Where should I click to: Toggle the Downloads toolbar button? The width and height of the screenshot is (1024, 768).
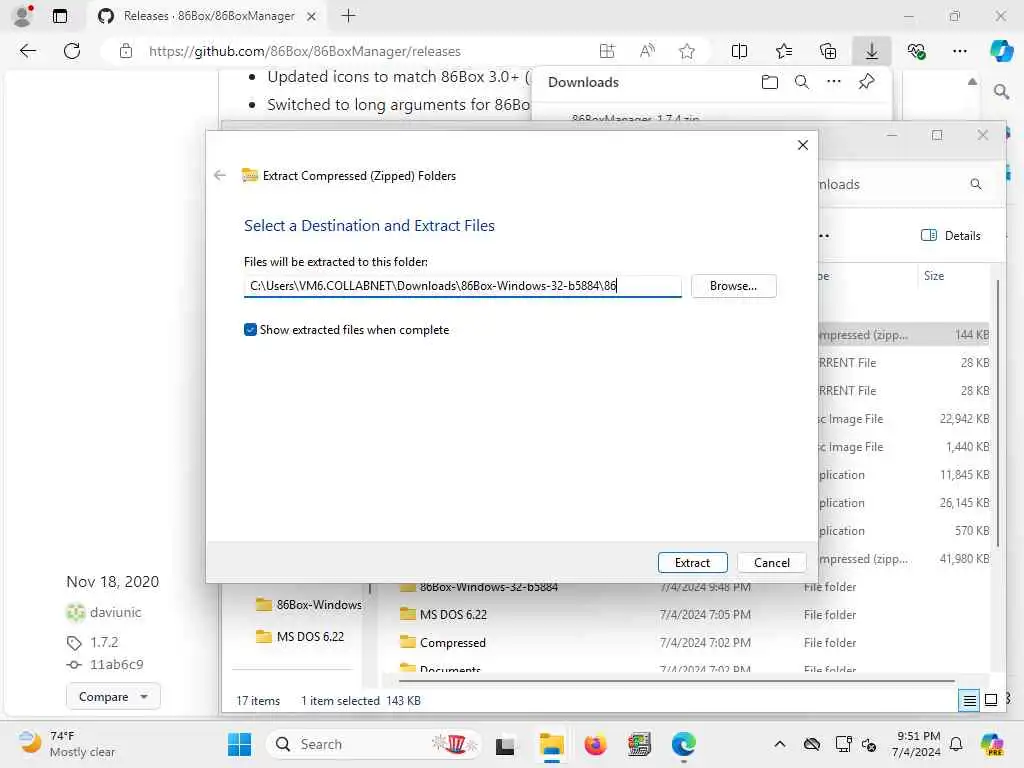click(x=872, y=51)
